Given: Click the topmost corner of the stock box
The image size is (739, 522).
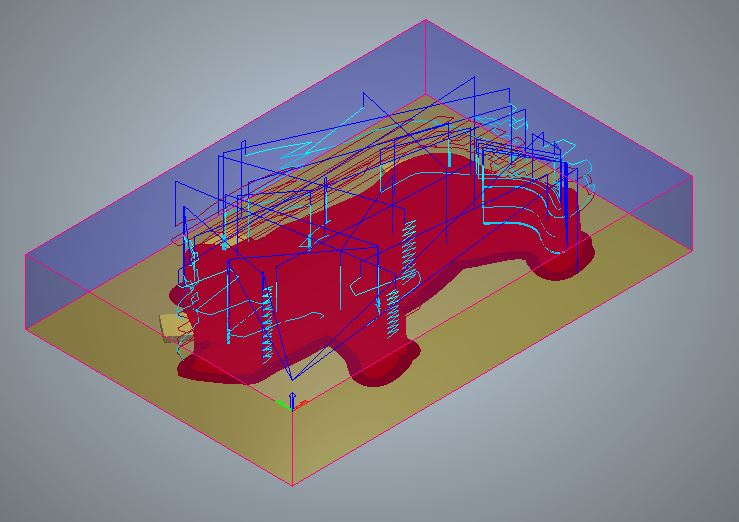Looking at the screenshot, I should pyautogui.click(x=425, y=20).
